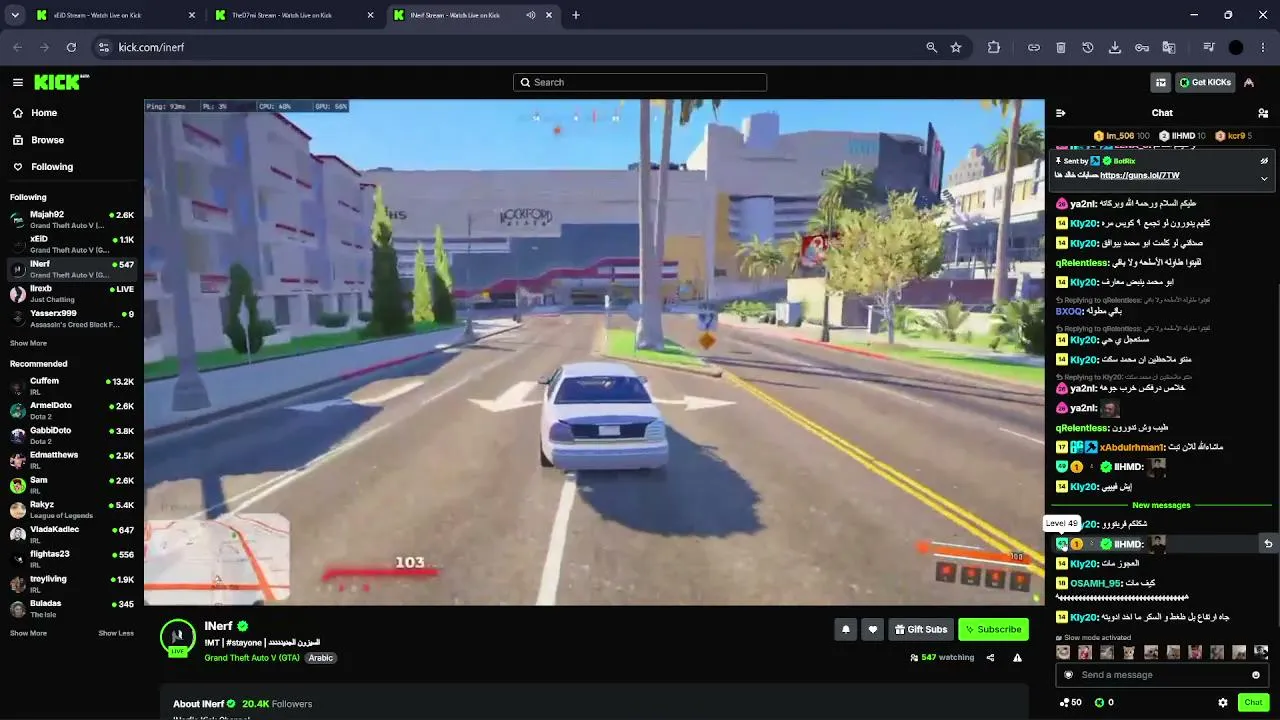Click the trash bin extension icon
The width and height of the screenshot is (1280, 720).
click(x=1061, y=47)
